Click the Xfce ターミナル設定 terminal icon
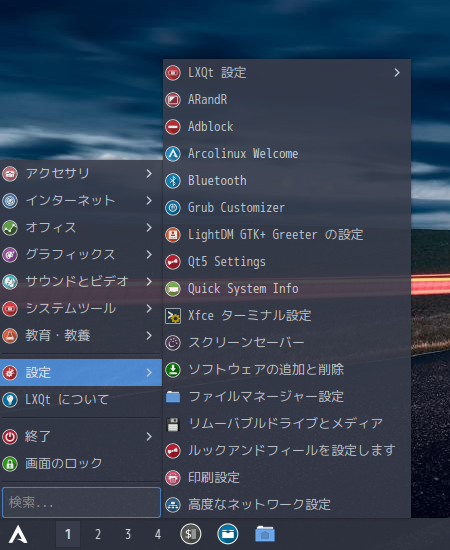This screenshot has height=550, width=450. (x=173, y=316)
